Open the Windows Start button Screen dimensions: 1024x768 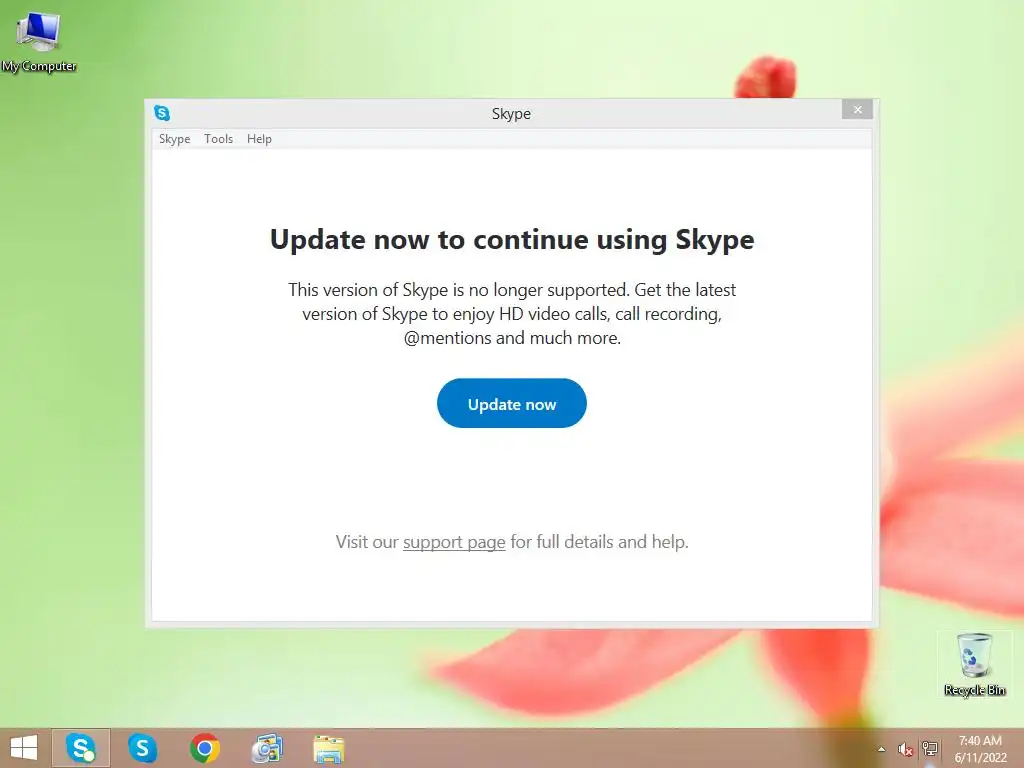click(24, 748)
